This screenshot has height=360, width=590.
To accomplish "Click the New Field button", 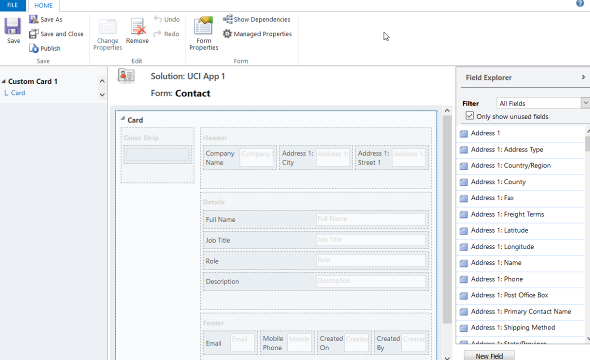I will [x=489, y=356].
